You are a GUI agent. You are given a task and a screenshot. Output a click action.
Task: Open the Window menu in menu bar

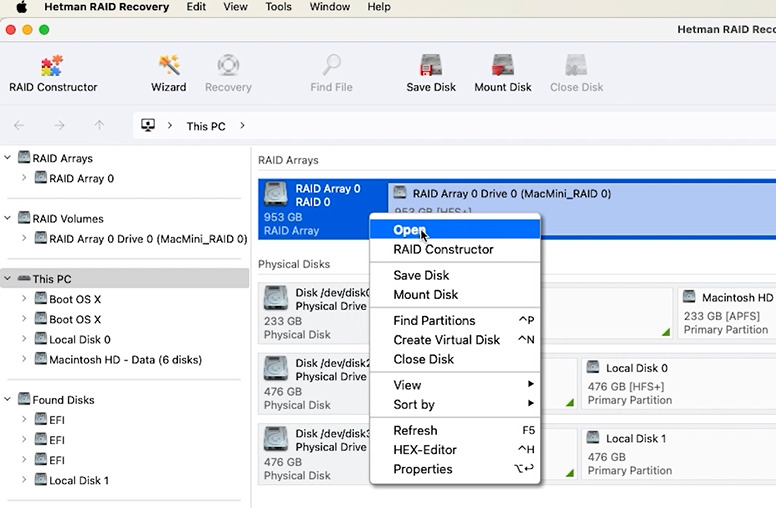tap(330, 7)
